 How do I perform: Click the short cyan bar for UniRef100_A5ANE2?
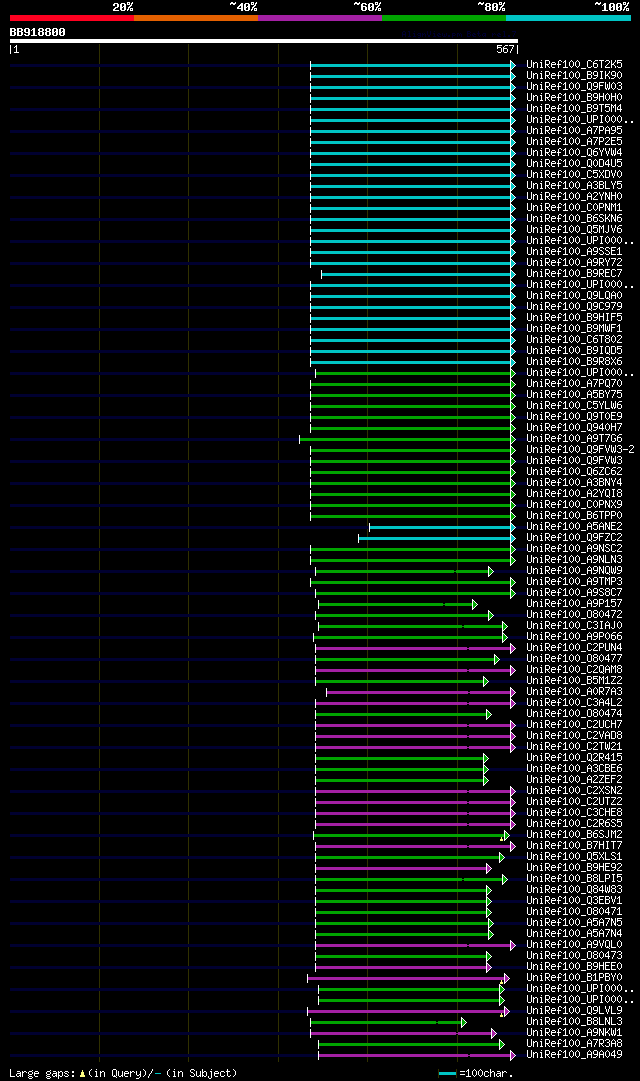442,527
